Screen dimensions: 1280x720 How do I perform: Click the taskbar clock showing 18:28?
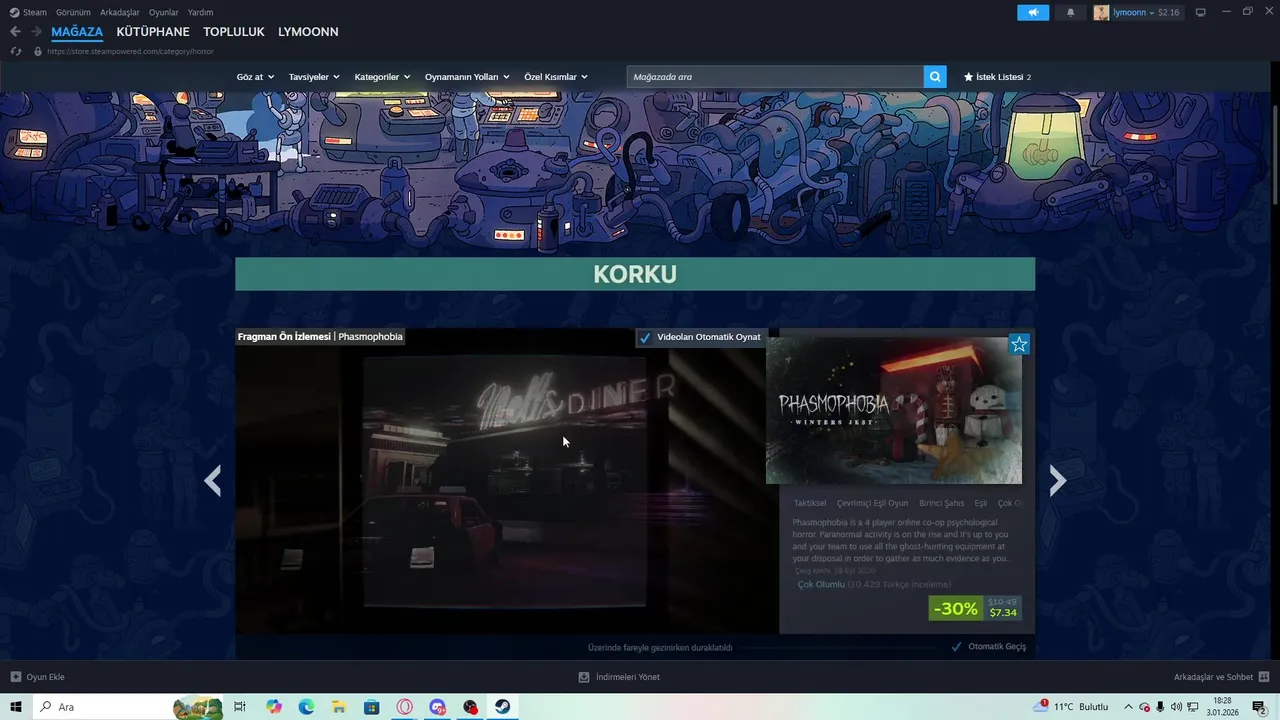(x=1222, y=707)
